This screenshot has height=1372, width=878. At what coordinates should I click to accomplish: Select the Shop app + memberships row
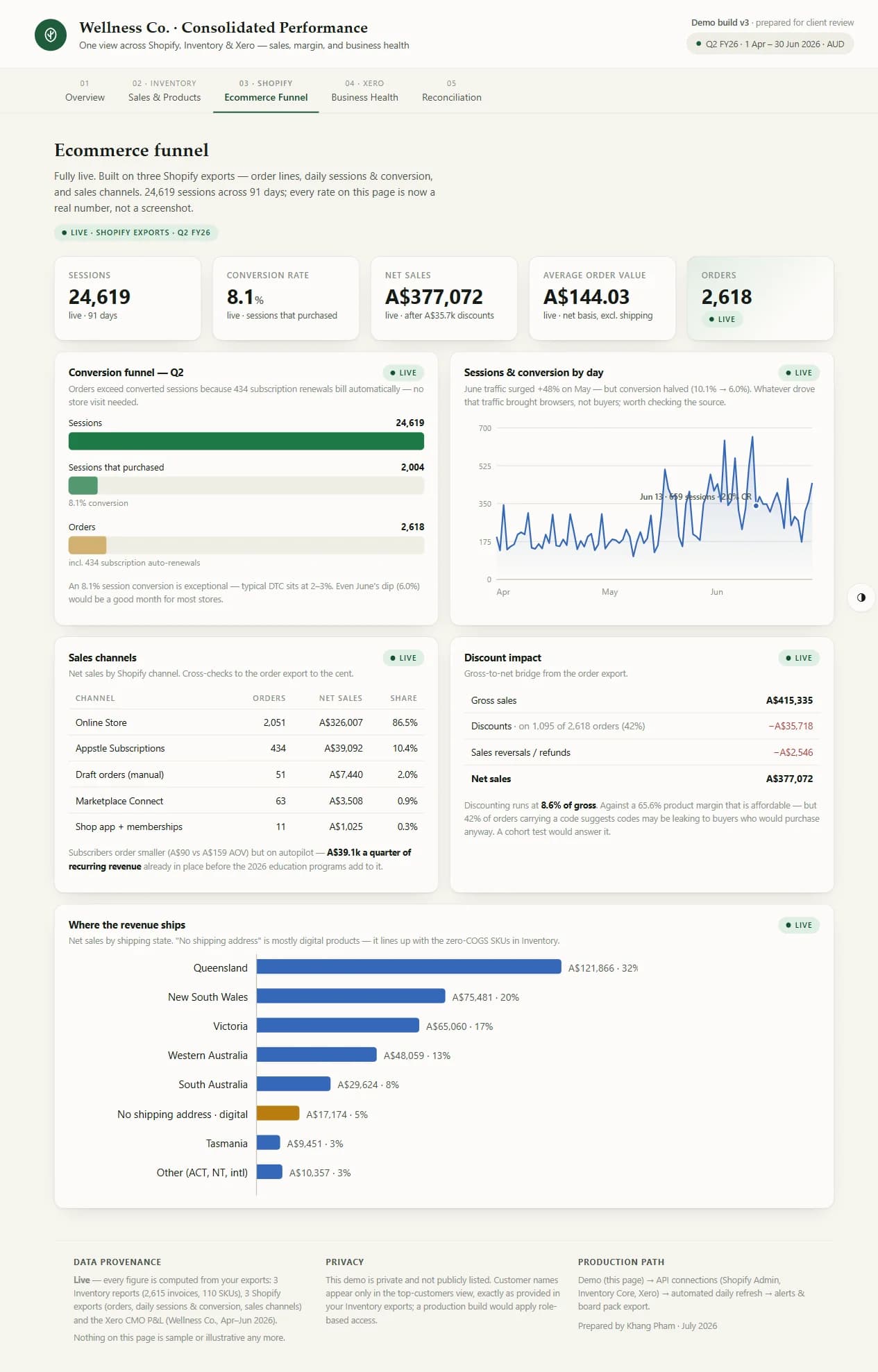tap(246, 827)
